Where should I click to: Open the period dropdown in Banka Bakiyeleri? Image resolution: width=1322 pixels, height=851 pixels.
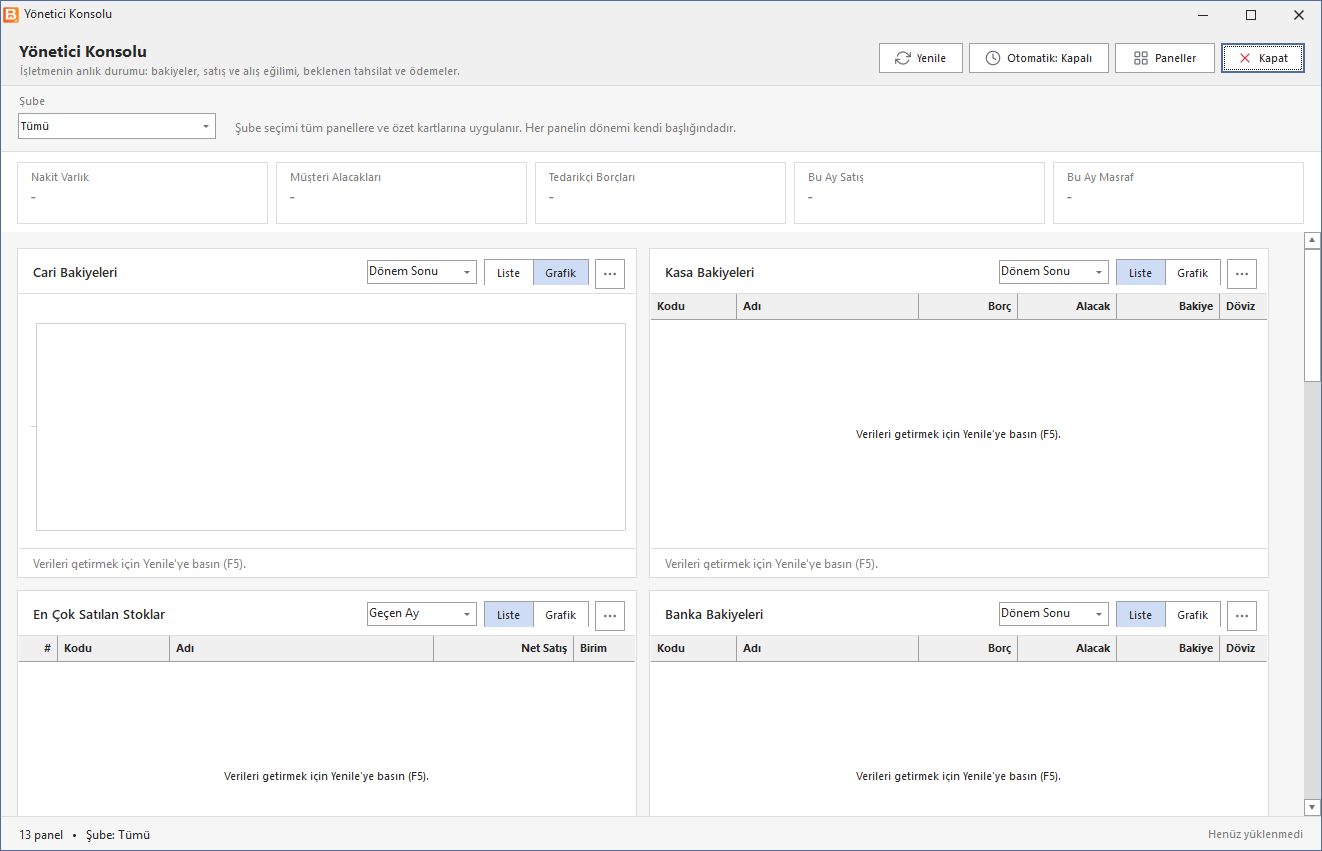coord(1054,614)
